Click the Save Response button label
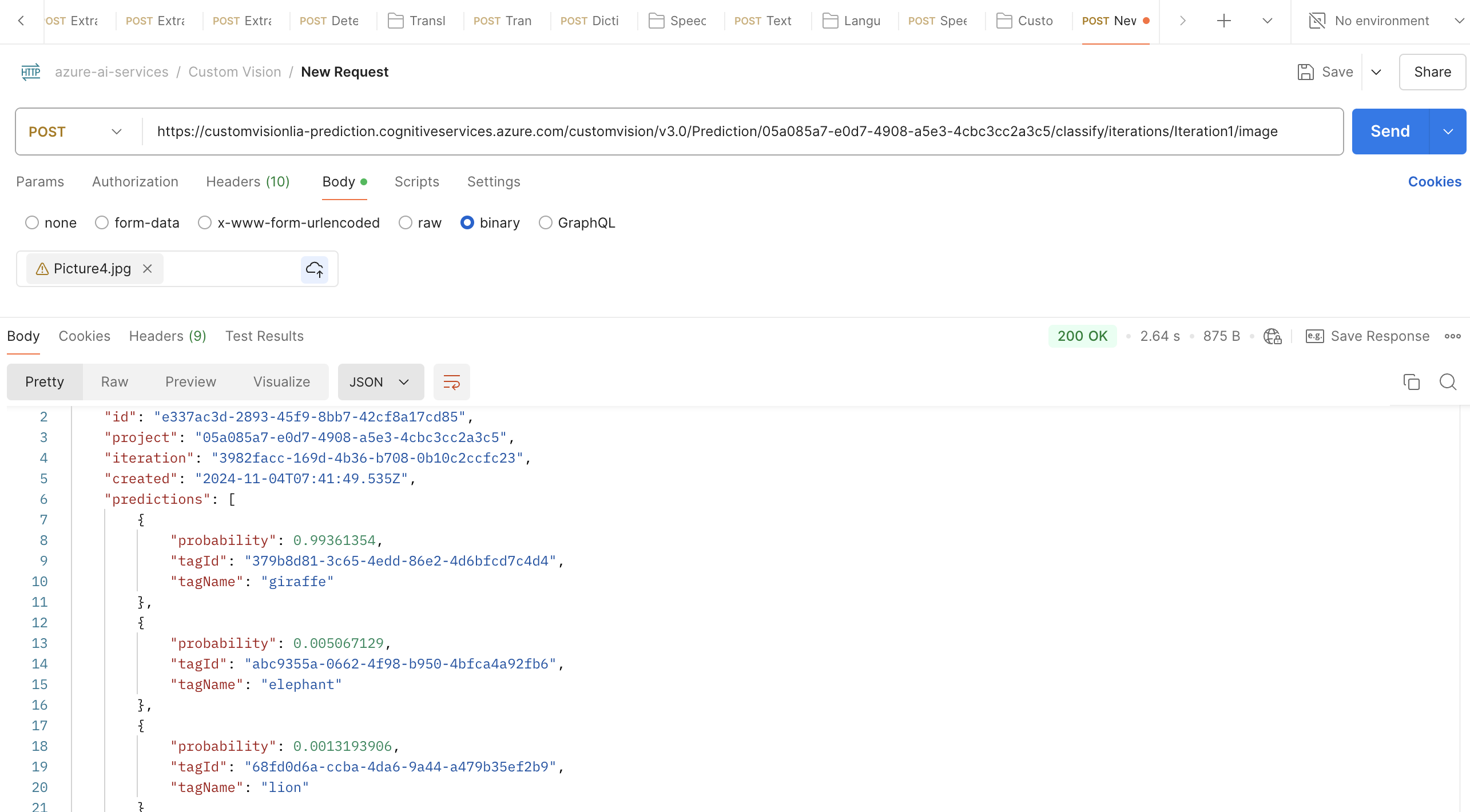Screen dimensions: 1470x812 (1380, 336)
